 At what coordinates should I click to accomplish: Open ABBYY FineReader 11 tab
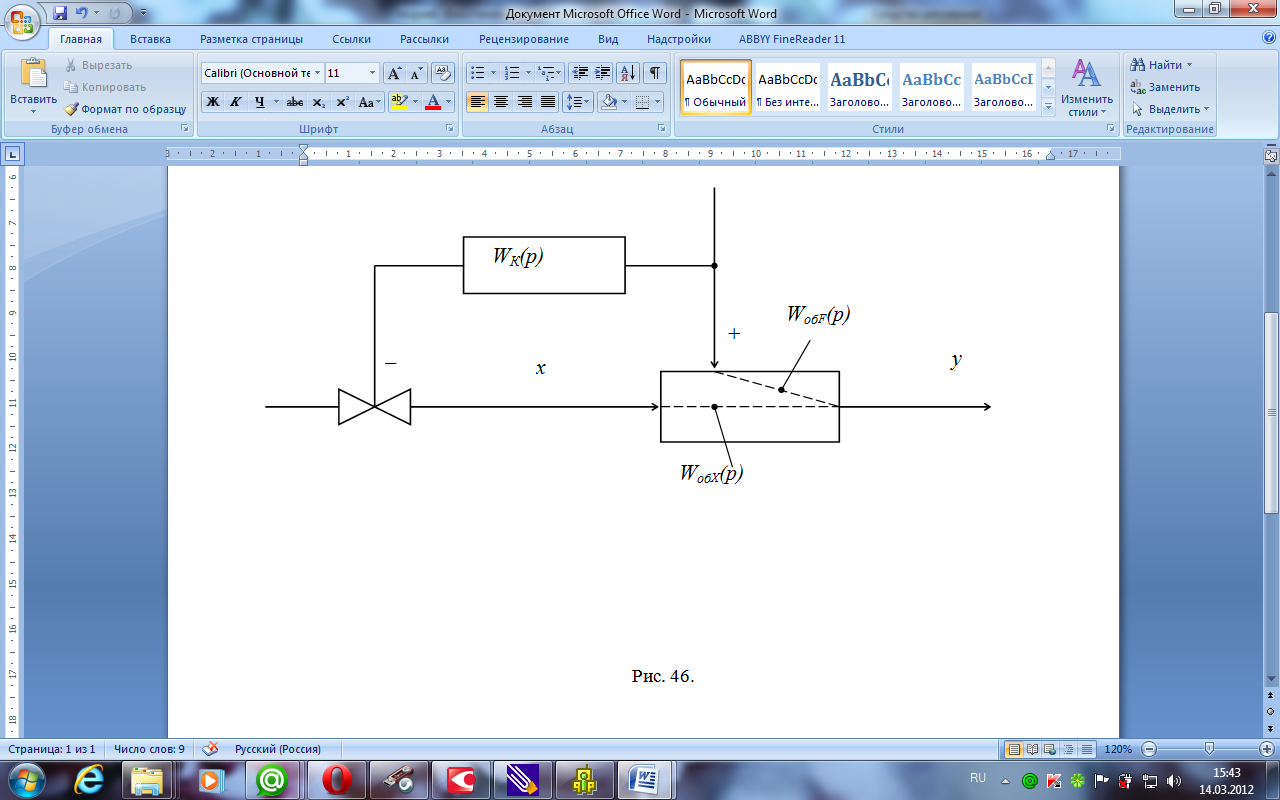[x=792, y=39]
